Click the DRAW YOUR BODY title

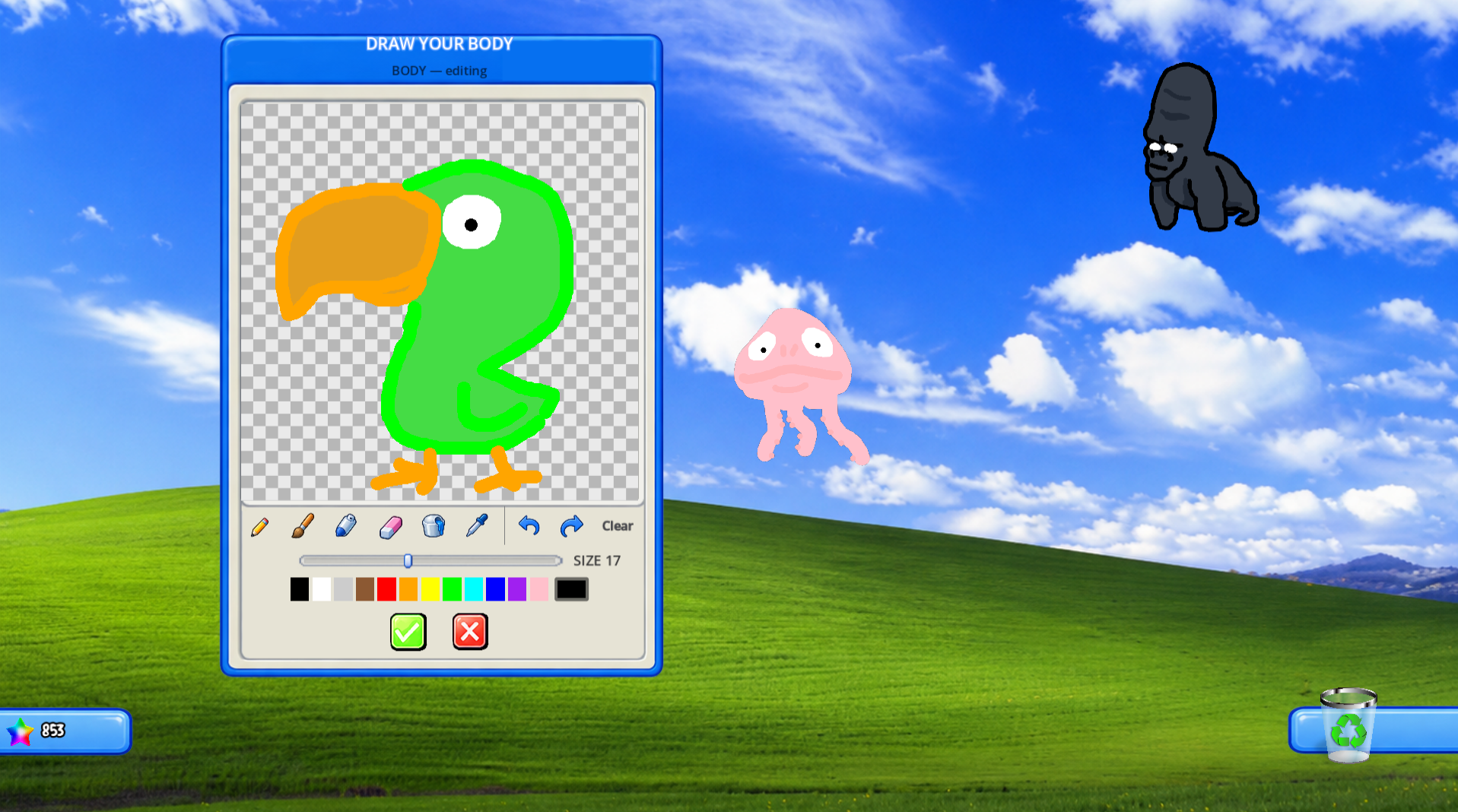click(440, 44)
